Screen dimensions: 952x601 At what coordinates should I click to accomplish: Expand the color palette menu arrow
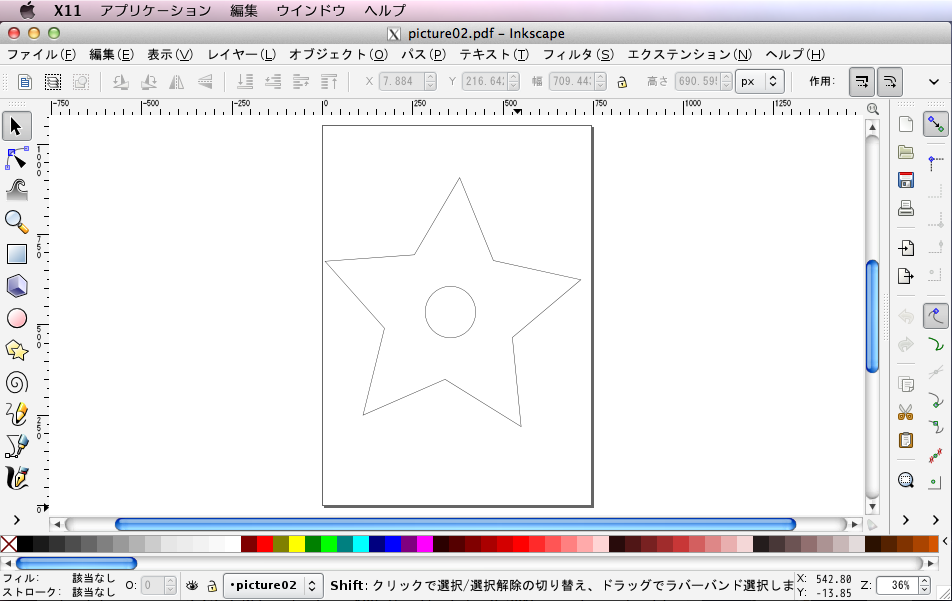click(945, 541)
